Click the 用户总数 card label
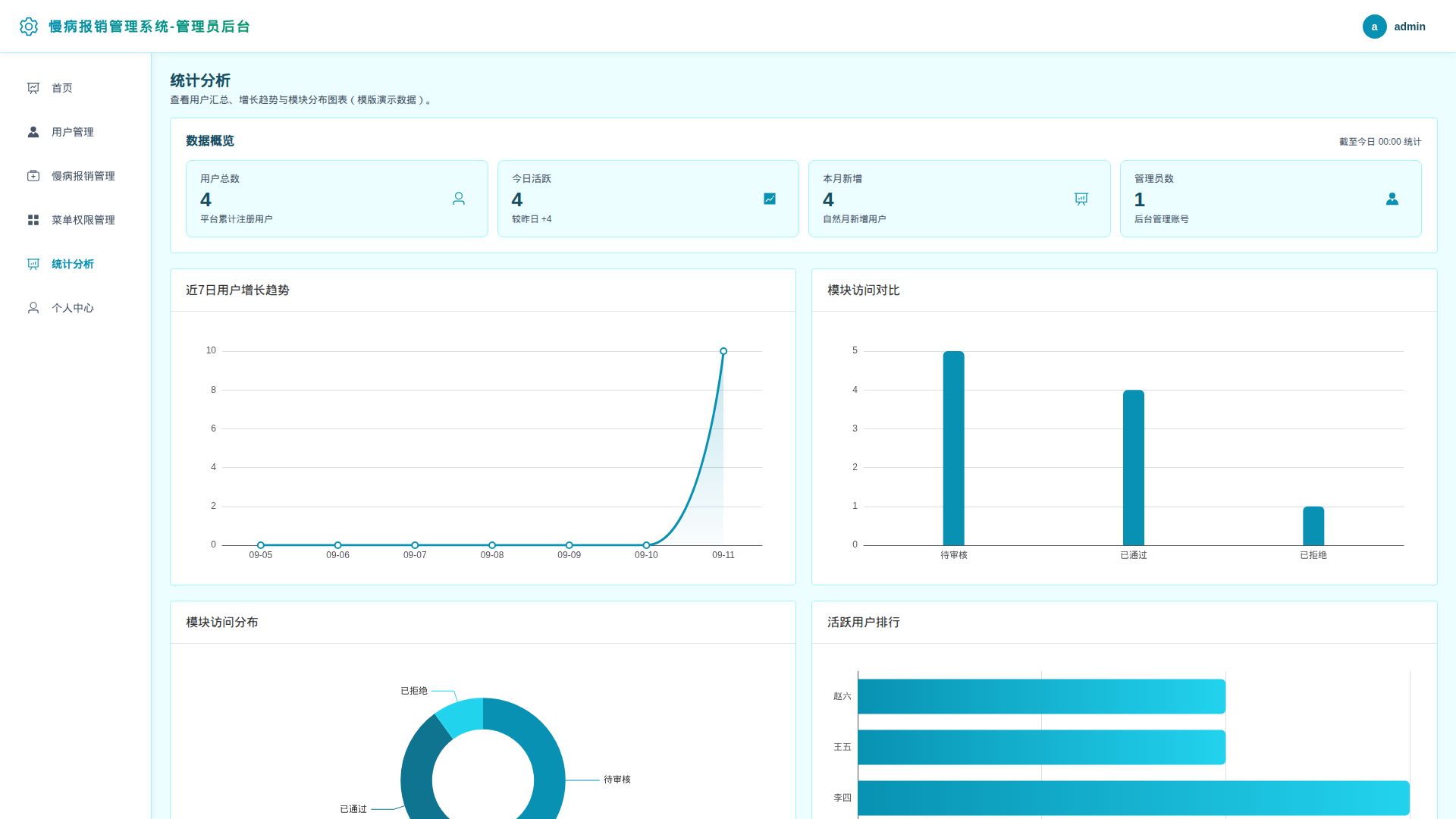Screen dimensions: 1456x819 click(x=220, y=179)
